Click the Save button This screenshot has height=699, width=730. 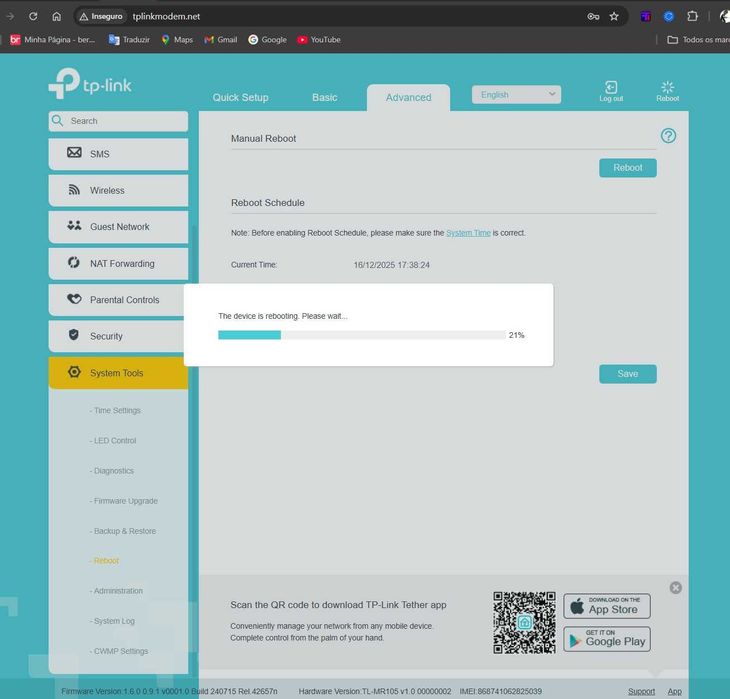point(628,374)
